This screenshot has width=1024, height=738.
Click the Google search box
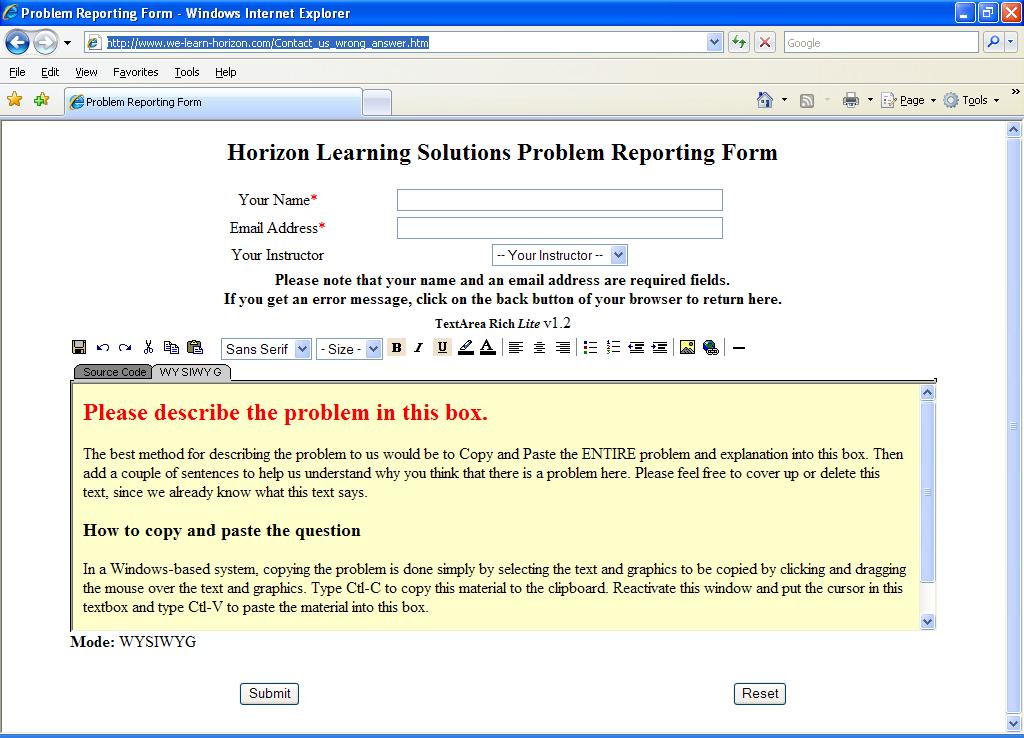pos(881,43)
